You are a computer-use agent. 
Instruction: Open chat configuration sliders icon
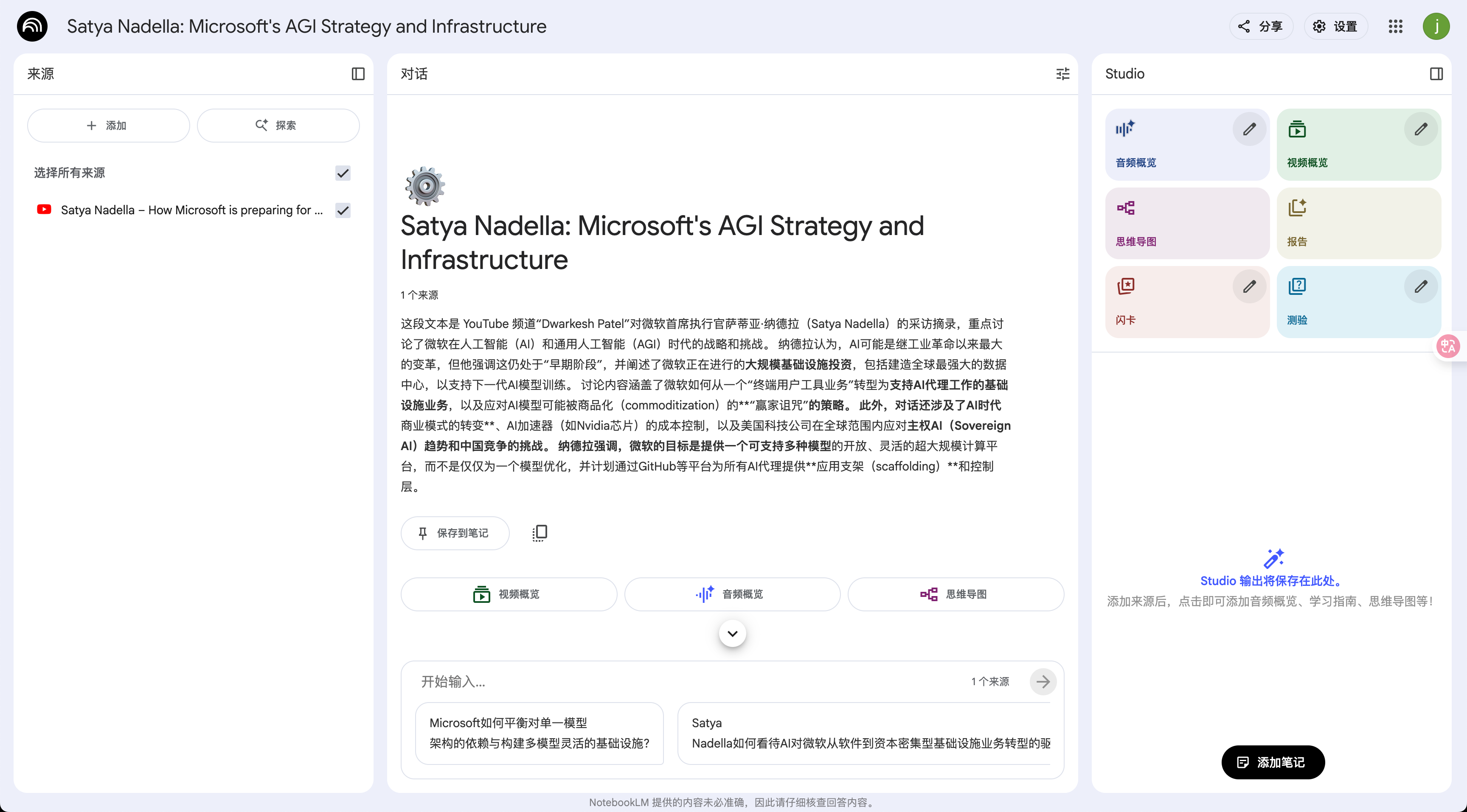(x=1062, y=74)
